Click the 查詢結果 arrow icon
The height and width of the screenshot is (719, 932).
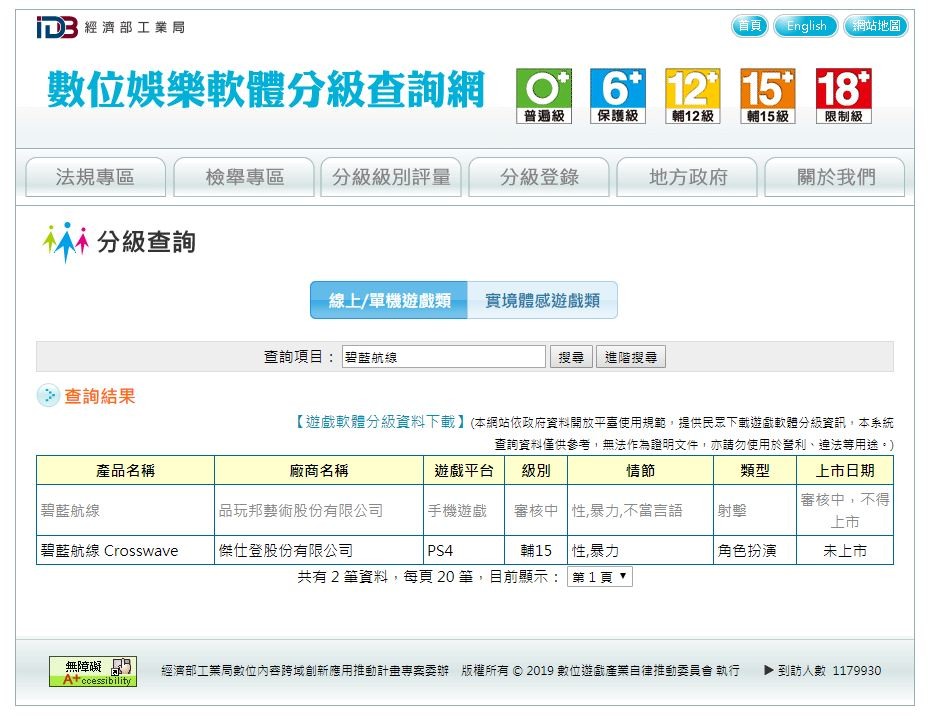pyautogui.click(x=48, y=396)
